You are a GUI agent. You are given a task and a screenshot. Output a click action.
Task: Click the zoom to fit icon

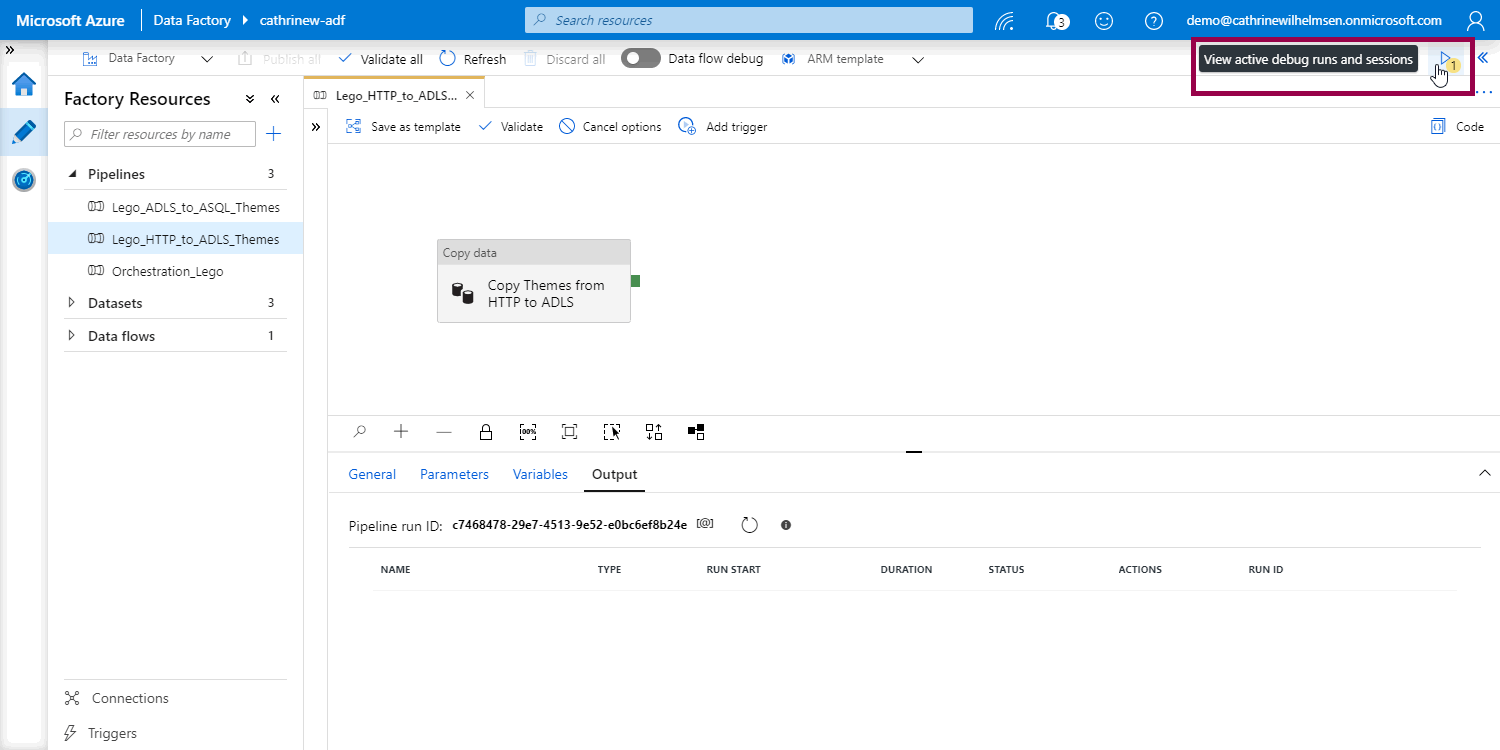pos(569,432)
